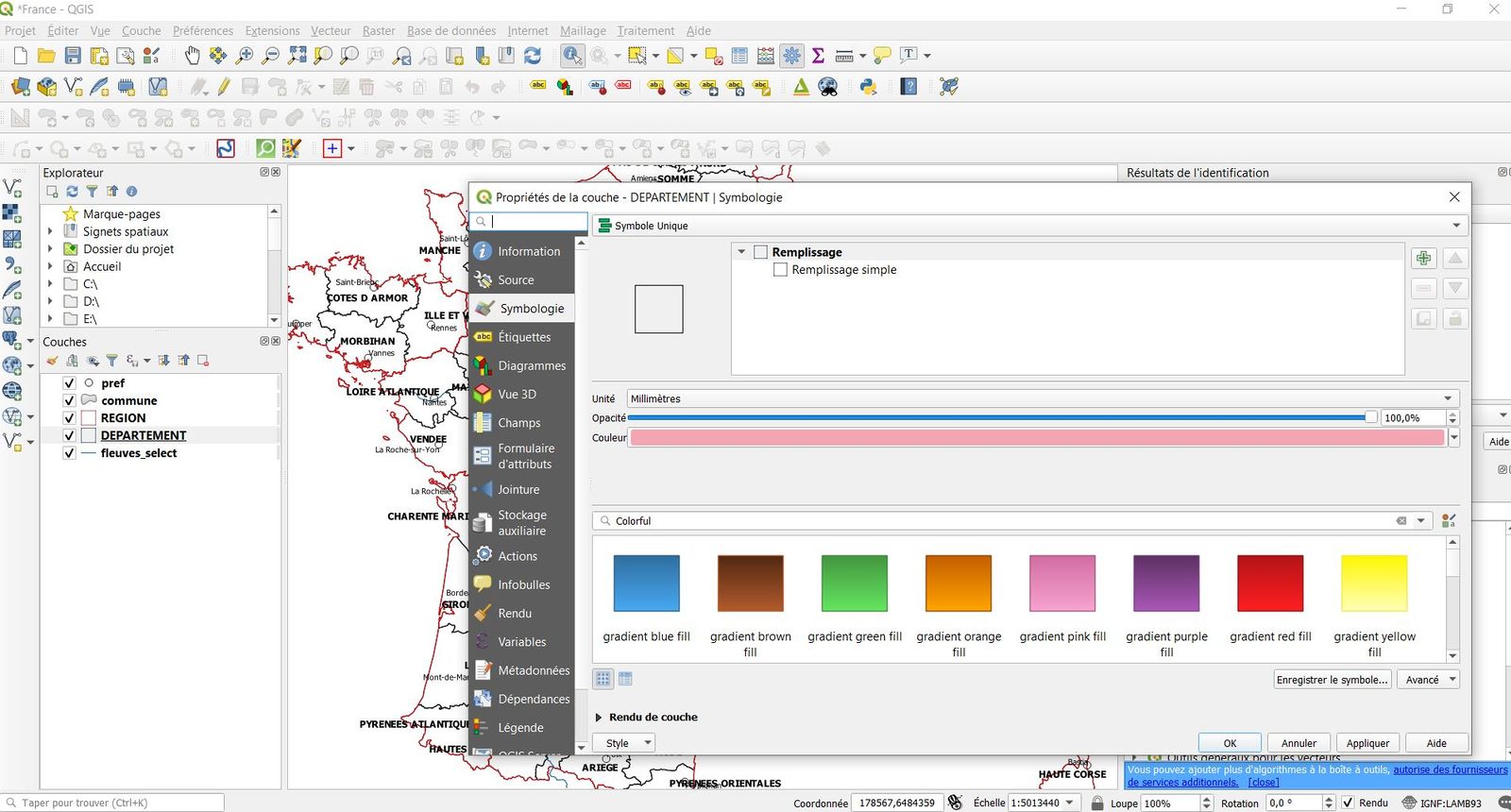Click the Identify Features tool
Viewport: 1511px width, 812px height.
[x=572, y=56]
